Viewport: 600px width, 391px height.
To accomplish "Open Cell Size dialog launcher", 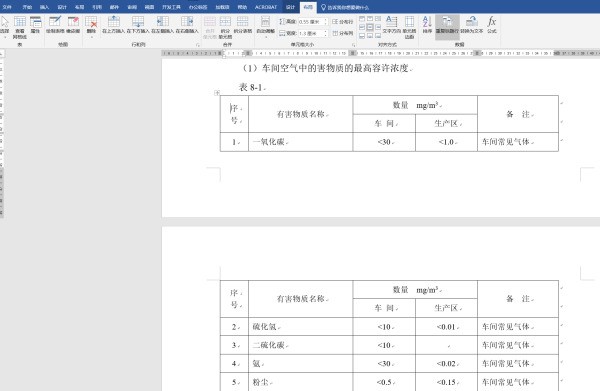I will (x=353, y=45).
